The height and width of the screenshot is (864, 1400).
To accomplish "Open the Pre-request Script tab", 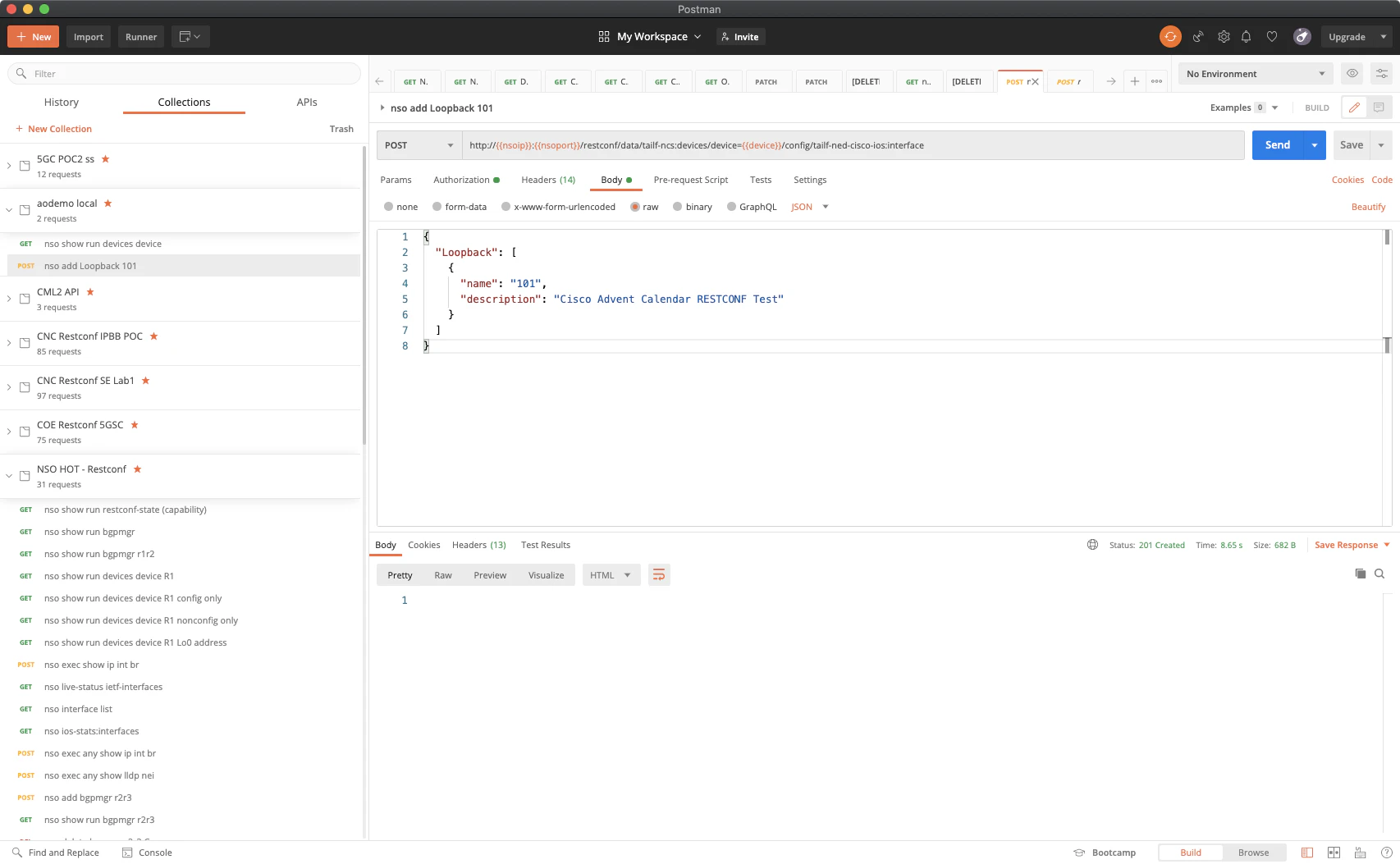I will pos(691,180).
